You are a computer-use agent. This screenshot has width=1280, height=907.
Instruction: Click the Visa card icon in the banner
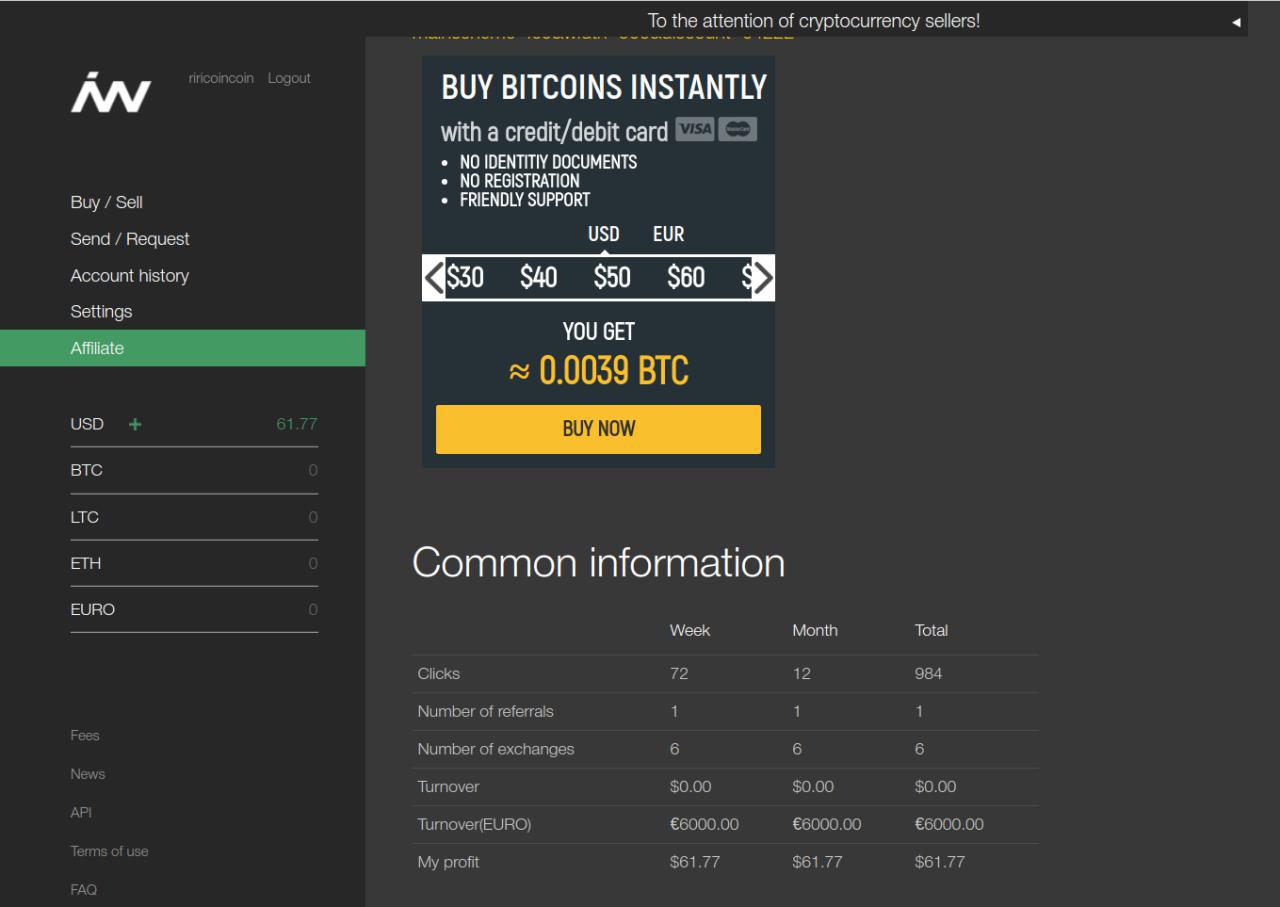coord(695,130)
